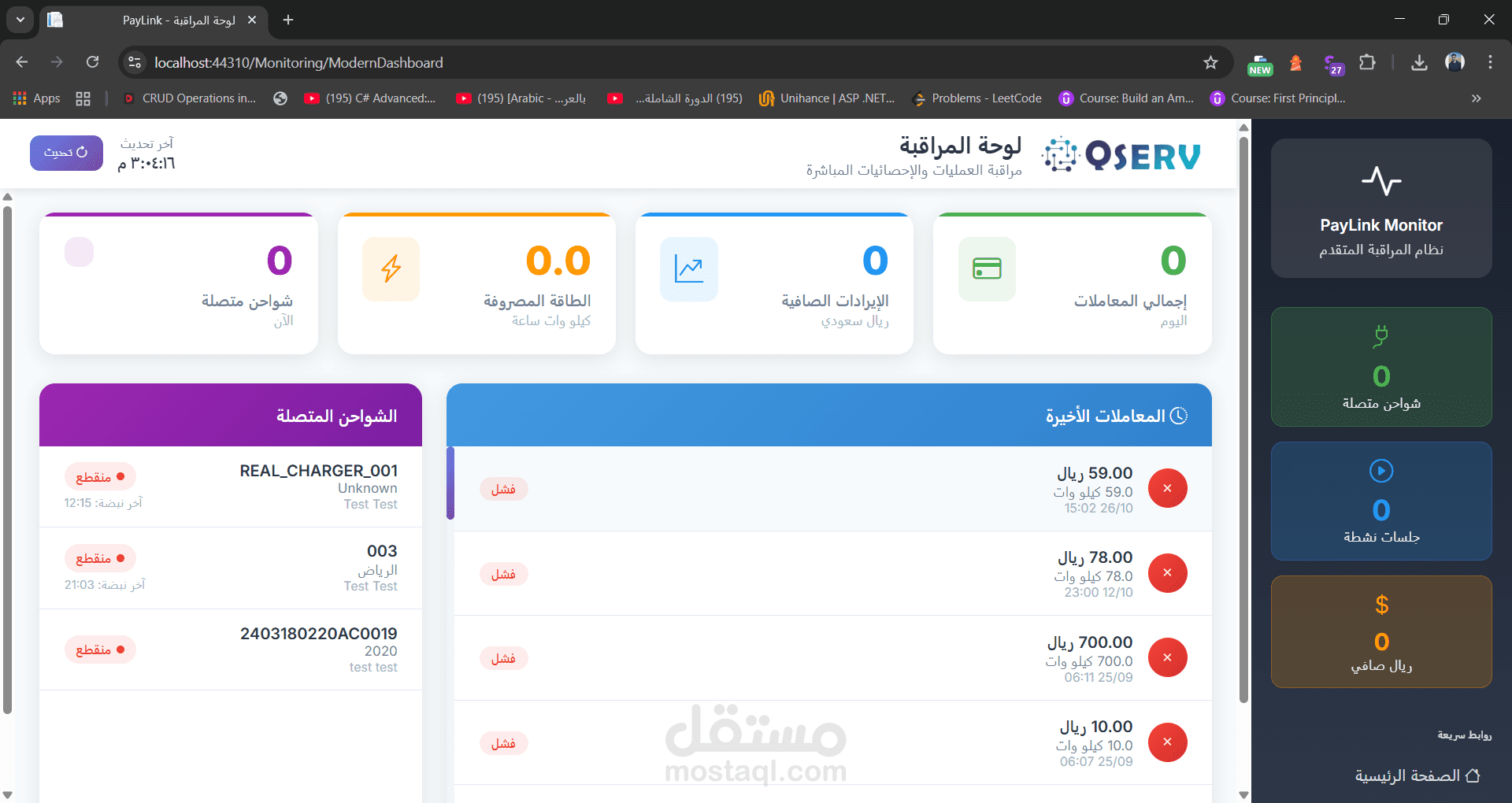The width and height of the screenshot is (1512, 803).
Task: Select charger 003 الرياض entry
Action: pyautogui.click(x=231, y=568)
